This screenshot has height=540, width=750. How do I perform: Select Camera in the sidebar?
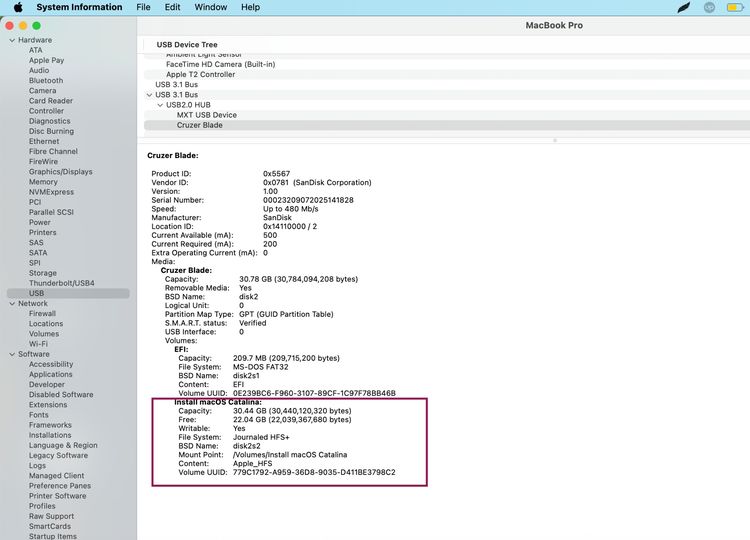click(x=43, y=91)
